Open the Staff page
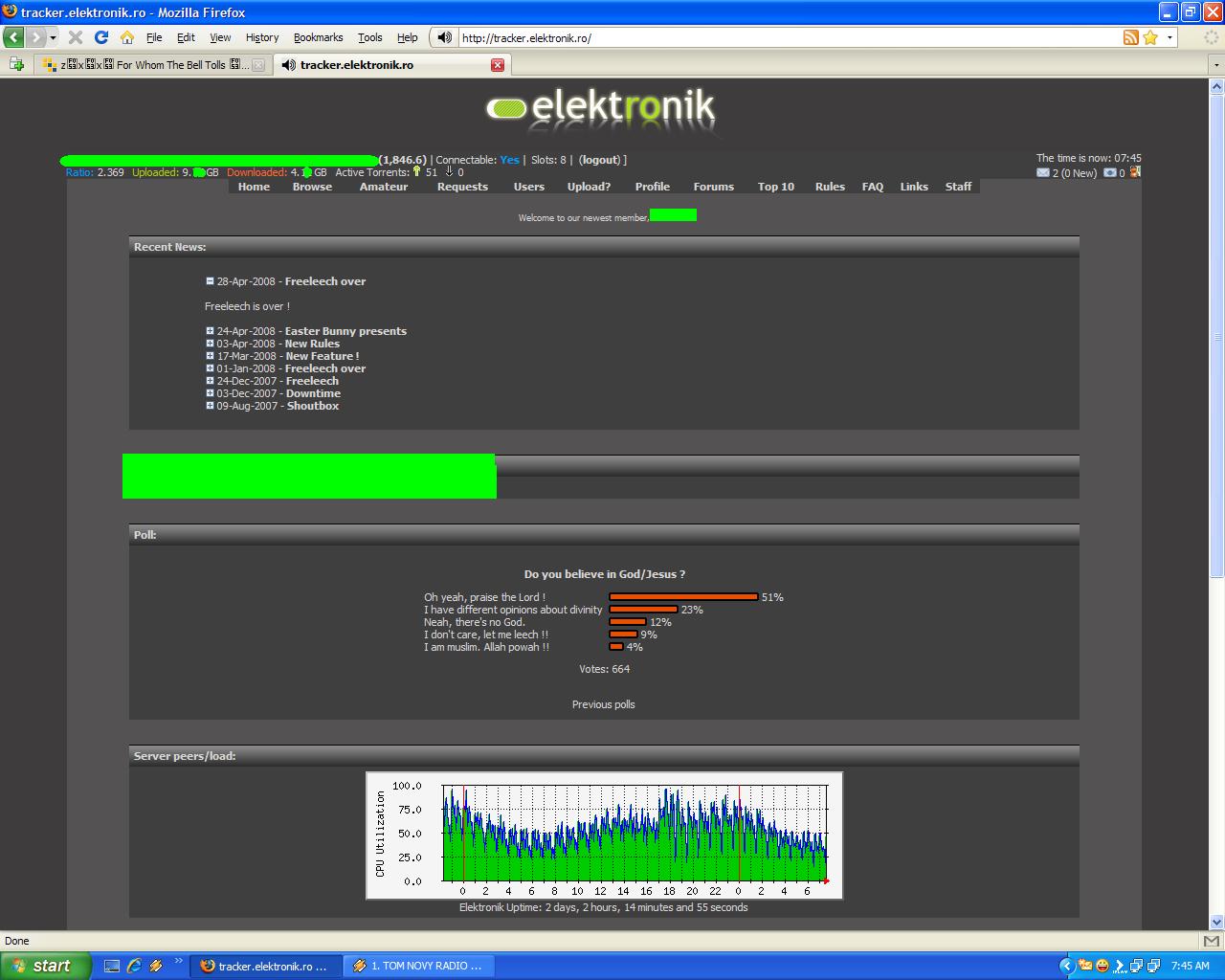Viewport: 1225px width, 980px height. pyautogui.click(x=958, y=187)
